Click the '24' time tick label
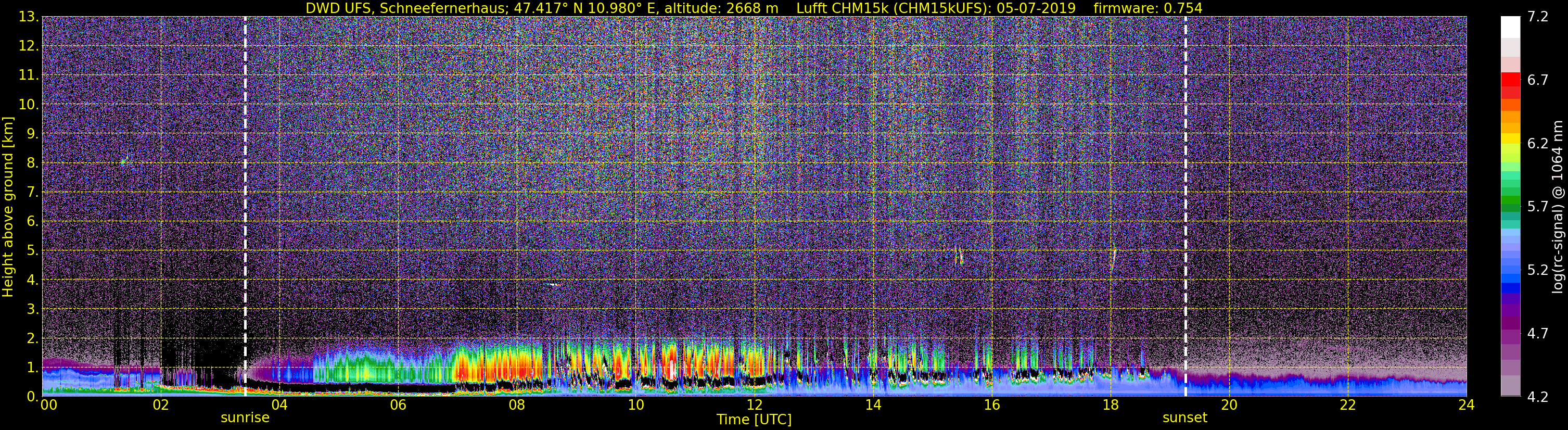Viewport: 1568px width, 430px height. click(x=1467, y=406)
